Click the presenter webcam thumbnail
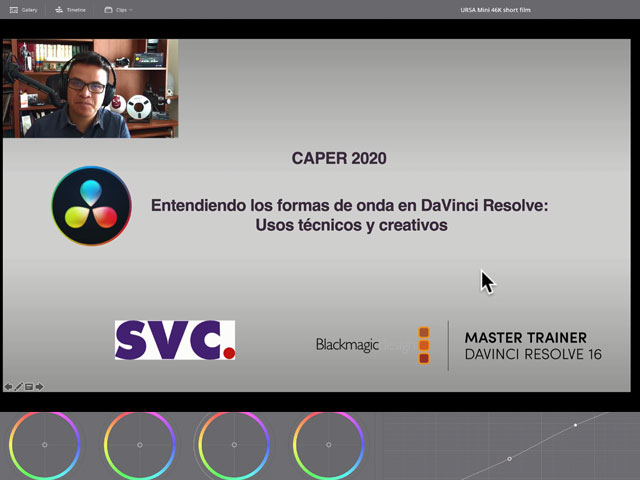This screenshot has height=480, width=640. (x=91, y=88)
